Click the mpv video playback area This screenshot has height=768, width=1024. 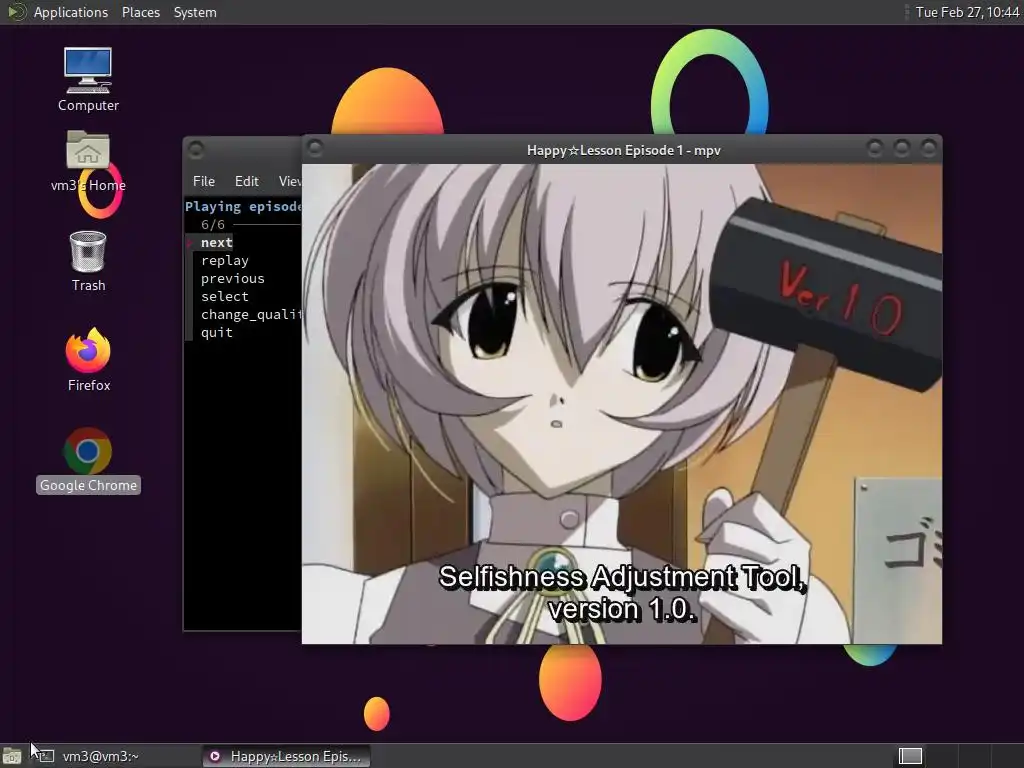click(x=622, y=404)
